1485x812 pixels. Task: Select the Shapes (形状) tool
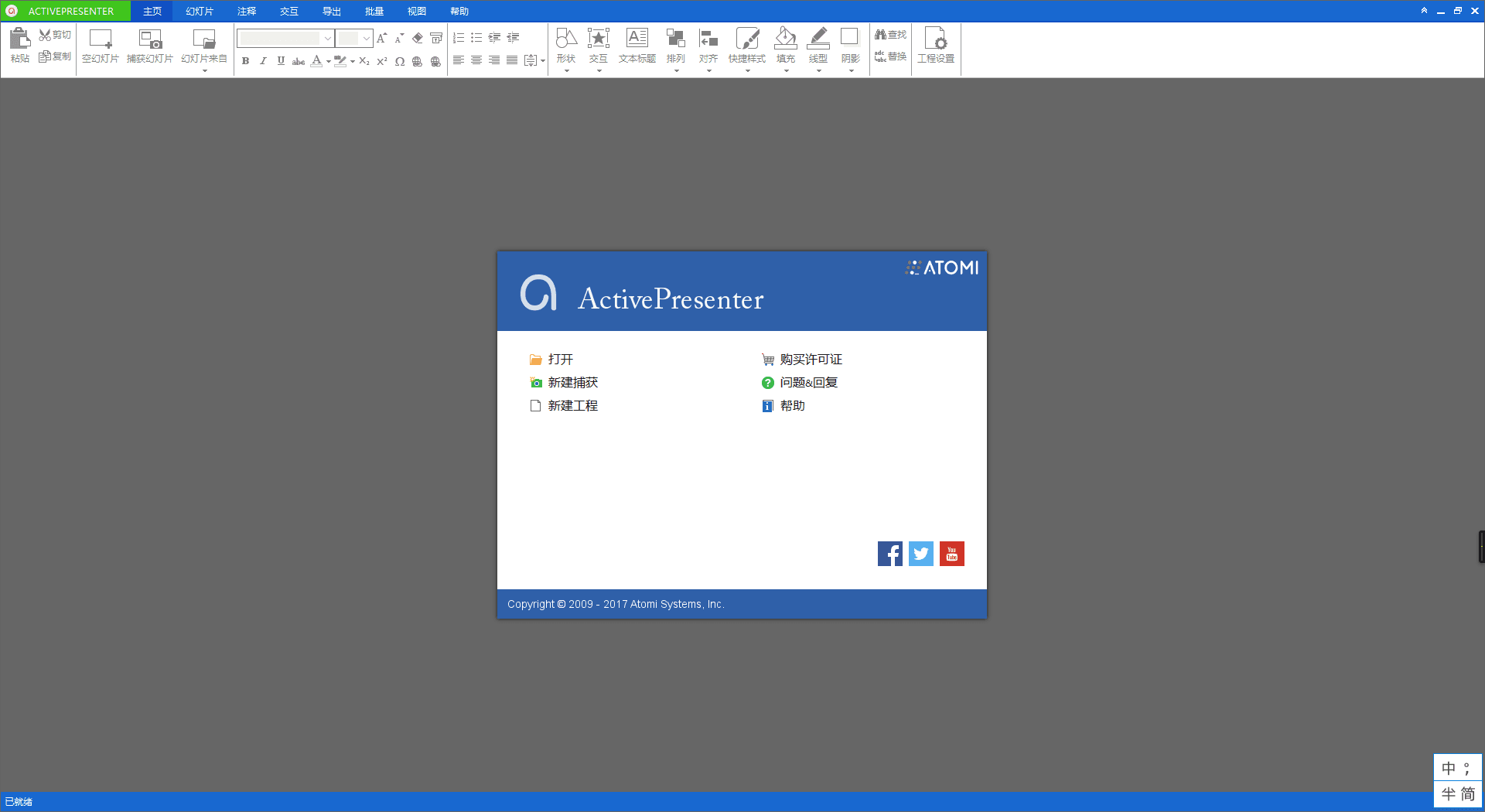point(565,46)
